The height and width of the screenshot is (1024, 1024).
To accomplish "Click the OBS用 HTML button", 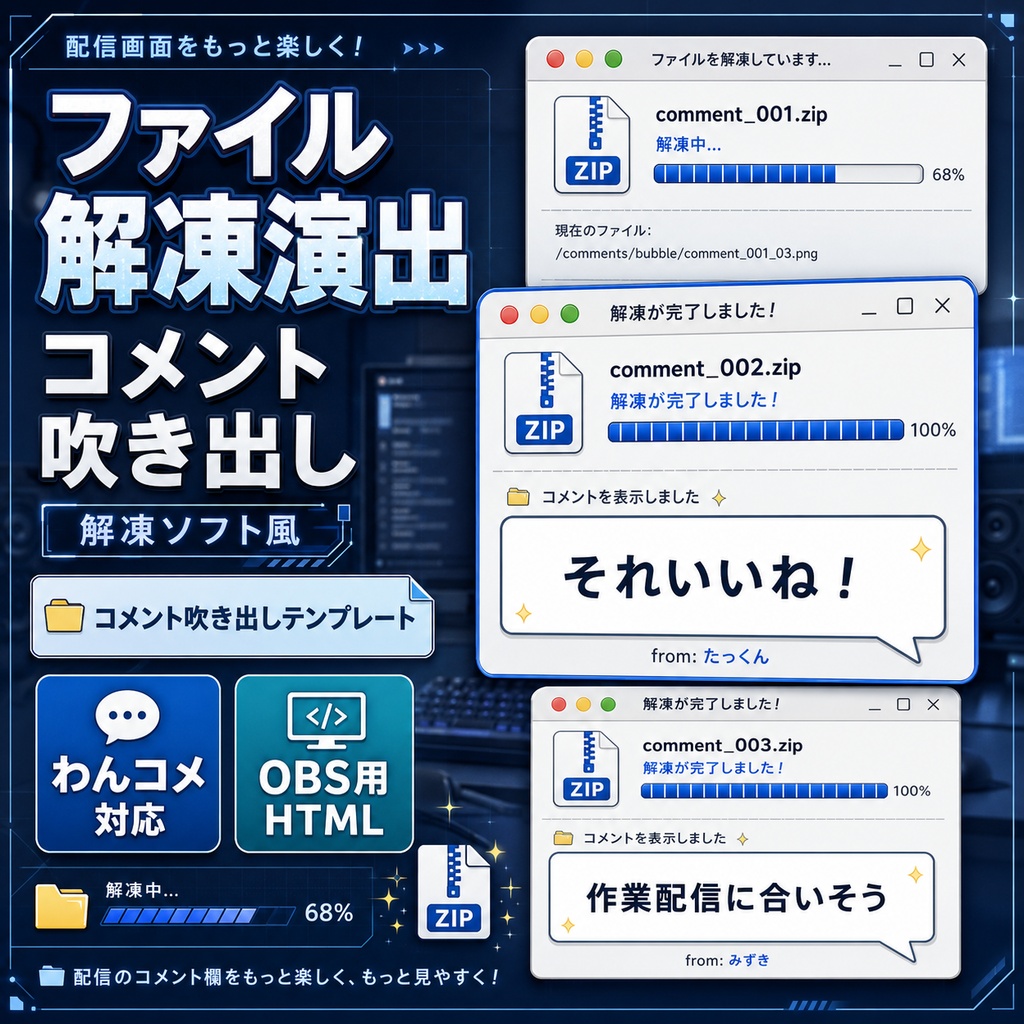I will tap(324, 763).
